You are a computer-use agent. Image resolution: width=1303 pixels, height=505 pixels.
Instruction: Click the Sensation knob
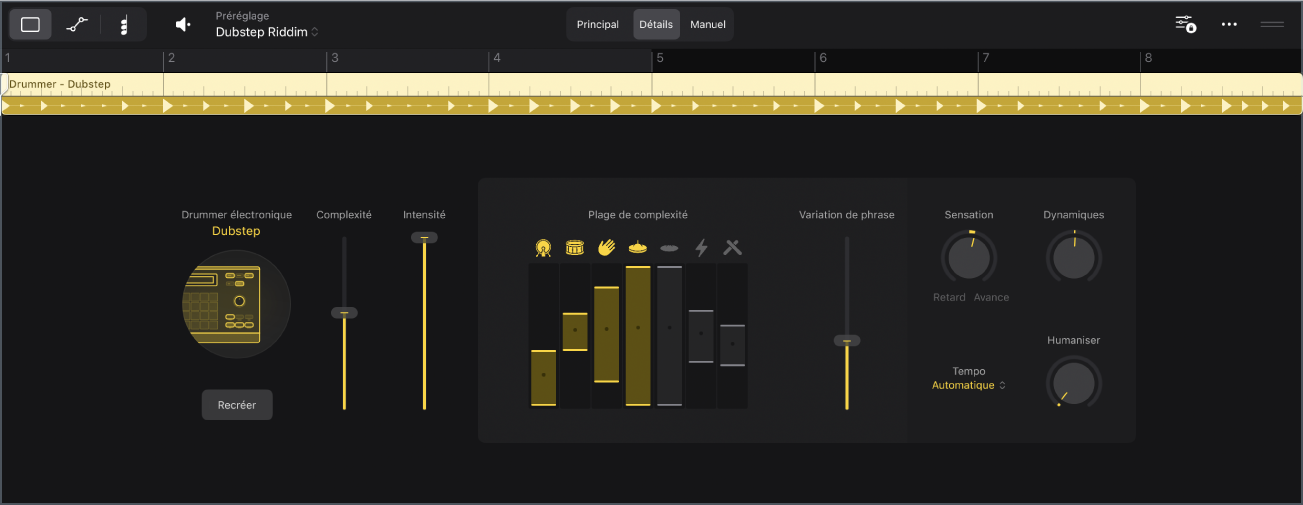968,259
